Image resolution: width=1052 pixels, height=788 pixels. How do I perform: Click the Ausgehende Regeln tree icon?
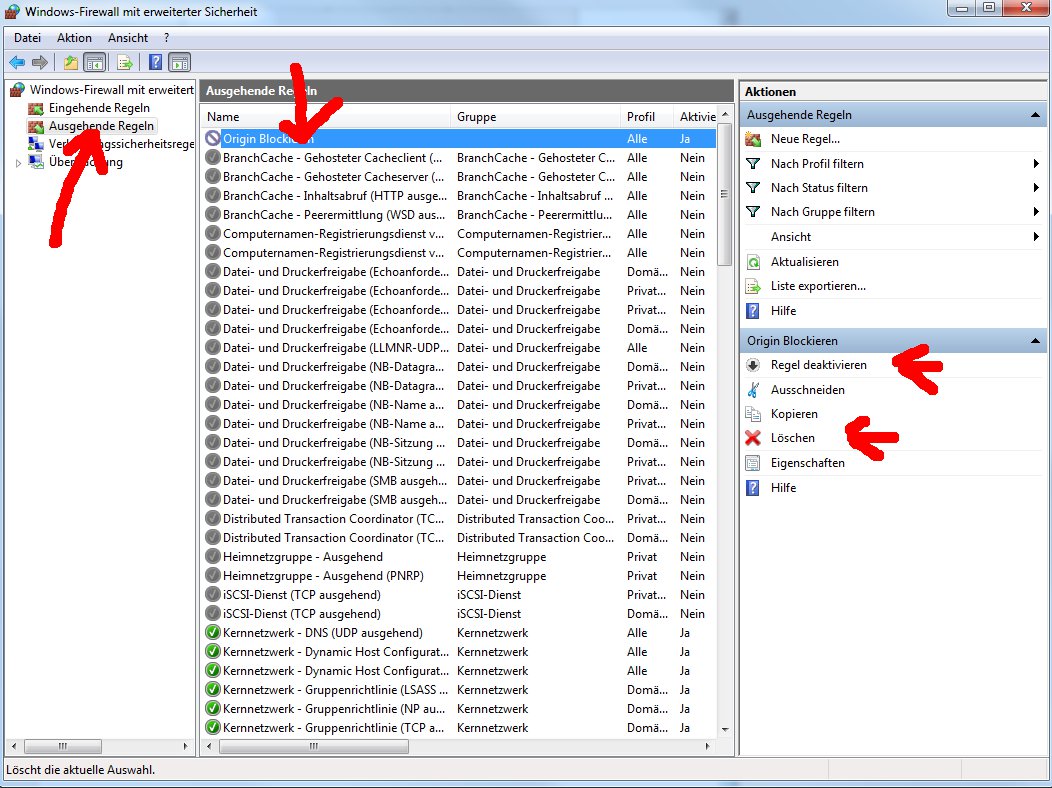(36, 126)
